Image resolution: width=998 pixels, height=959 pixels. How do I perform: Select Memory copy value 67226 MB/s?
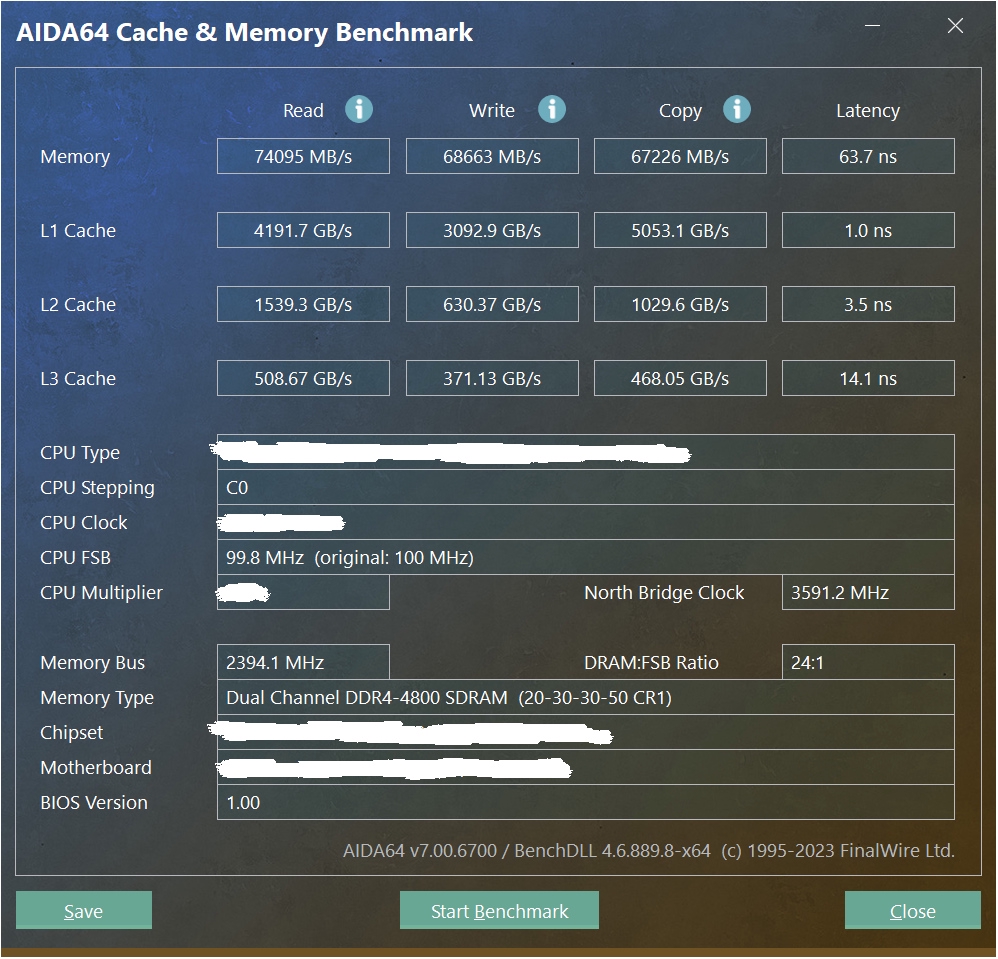click(680, 156)
